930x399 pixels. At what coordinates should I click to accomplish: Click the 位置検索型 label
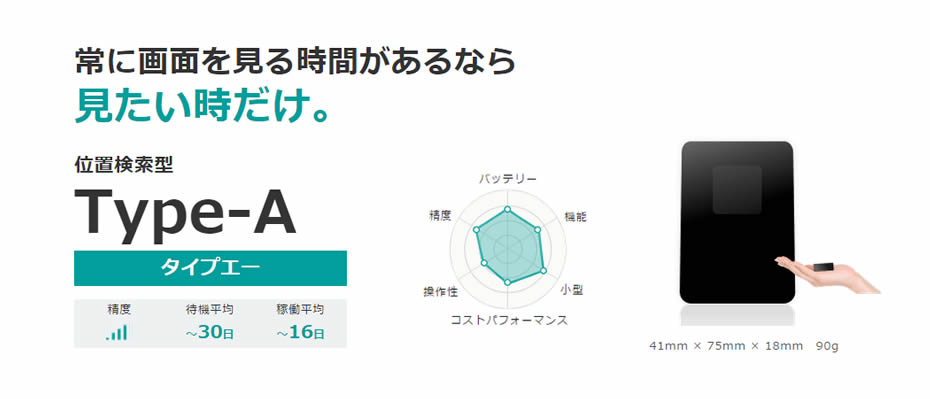[124, 165]
